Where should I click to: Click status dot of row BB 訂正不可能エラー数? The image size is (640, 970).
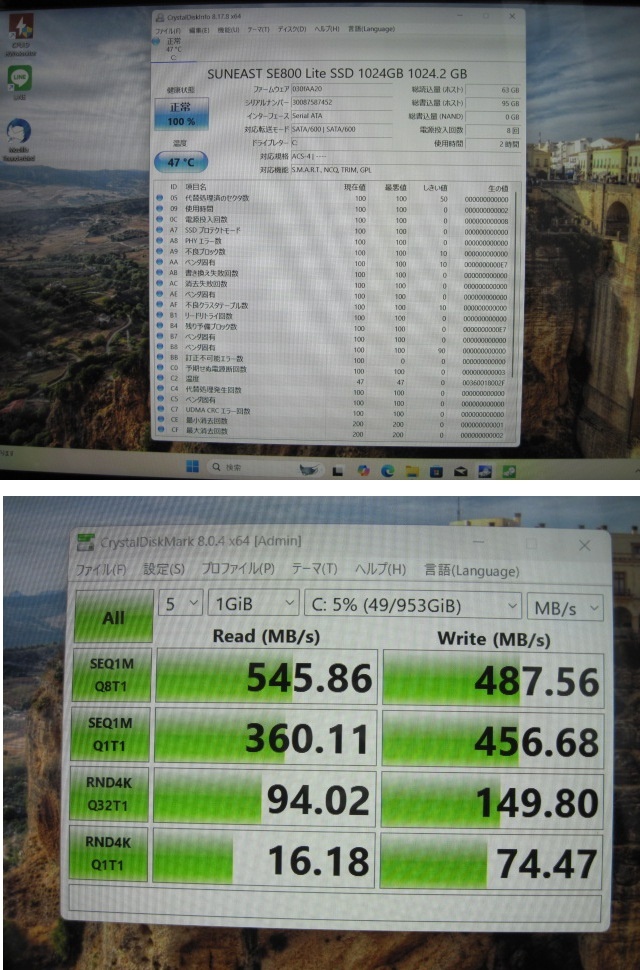160,358
